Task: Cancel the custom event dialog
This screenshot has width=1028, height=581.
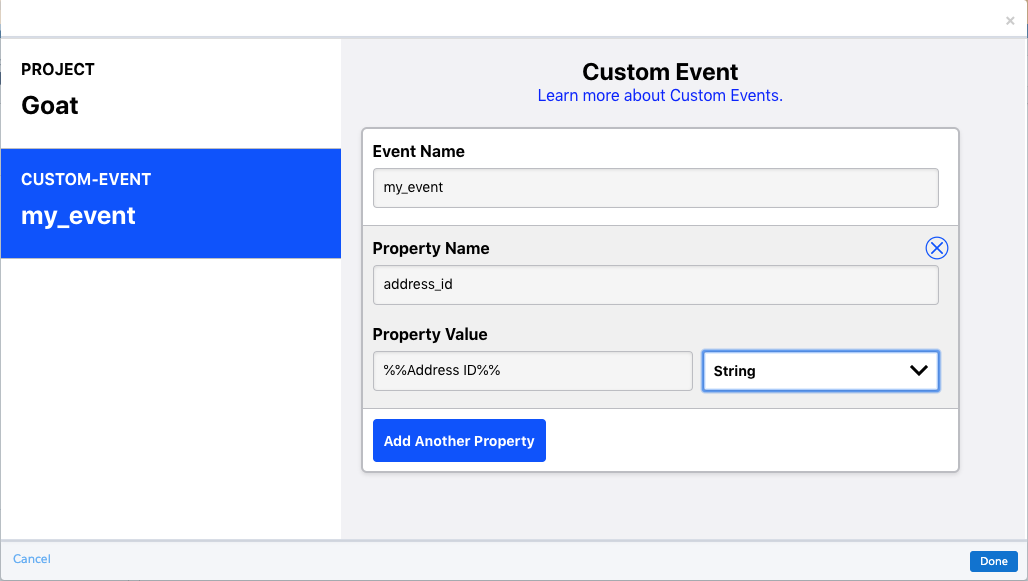Action: [x=31, y=559]
